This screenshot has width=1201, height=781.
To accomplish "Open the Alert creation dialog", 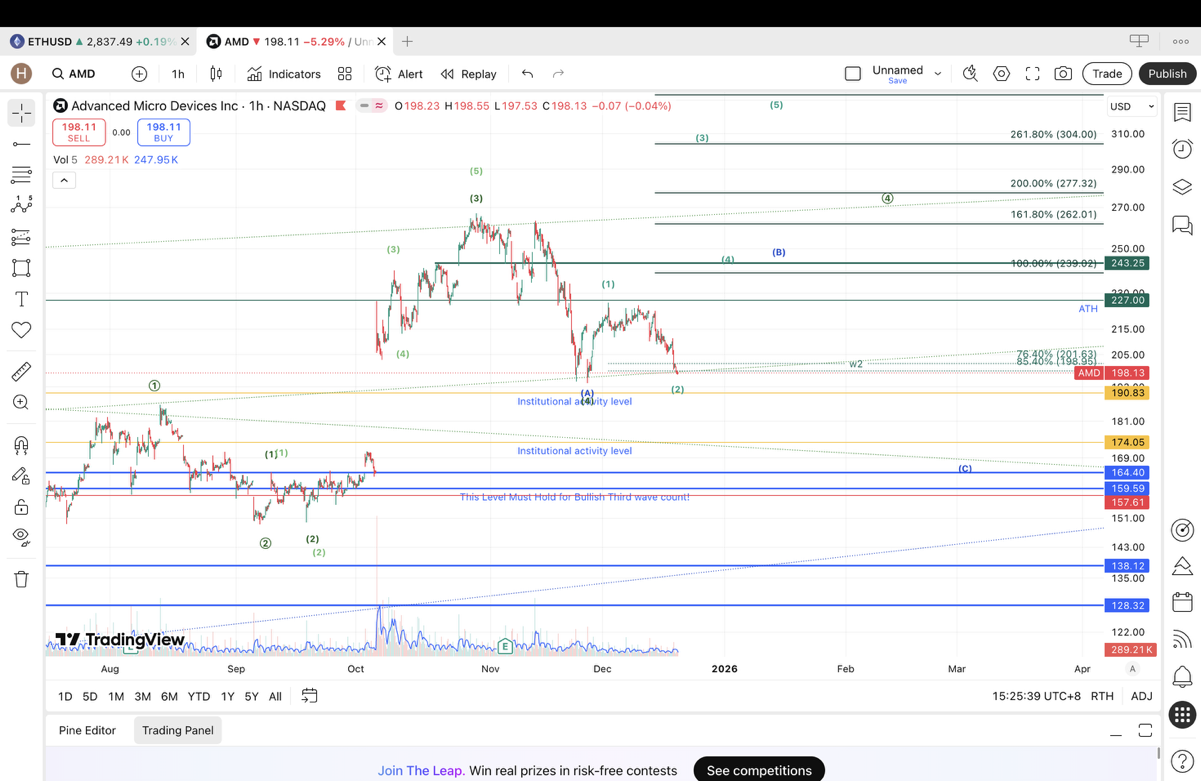I will [x=399, y=74].
